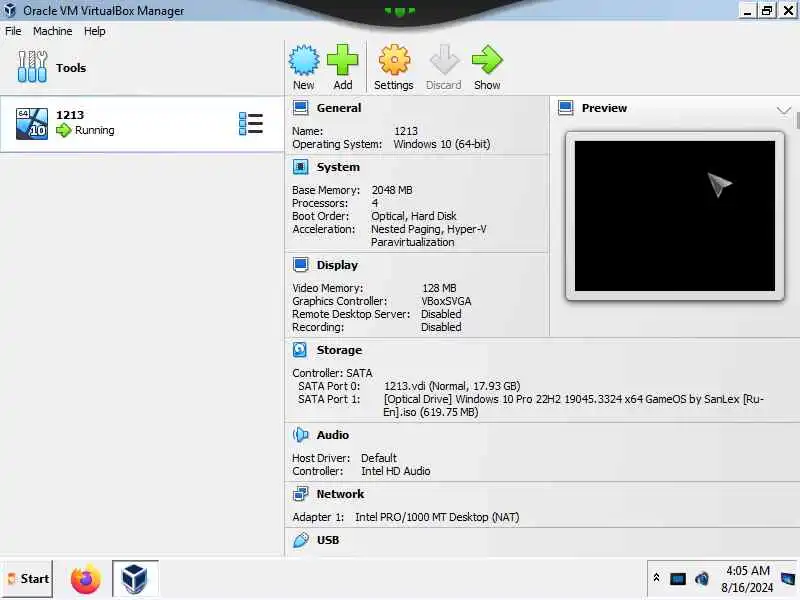This screenshot has height=600, width=800.
Task: Open the 1213 machine tools menu icon
Action: pyautogui.click(x=251, y=124)
